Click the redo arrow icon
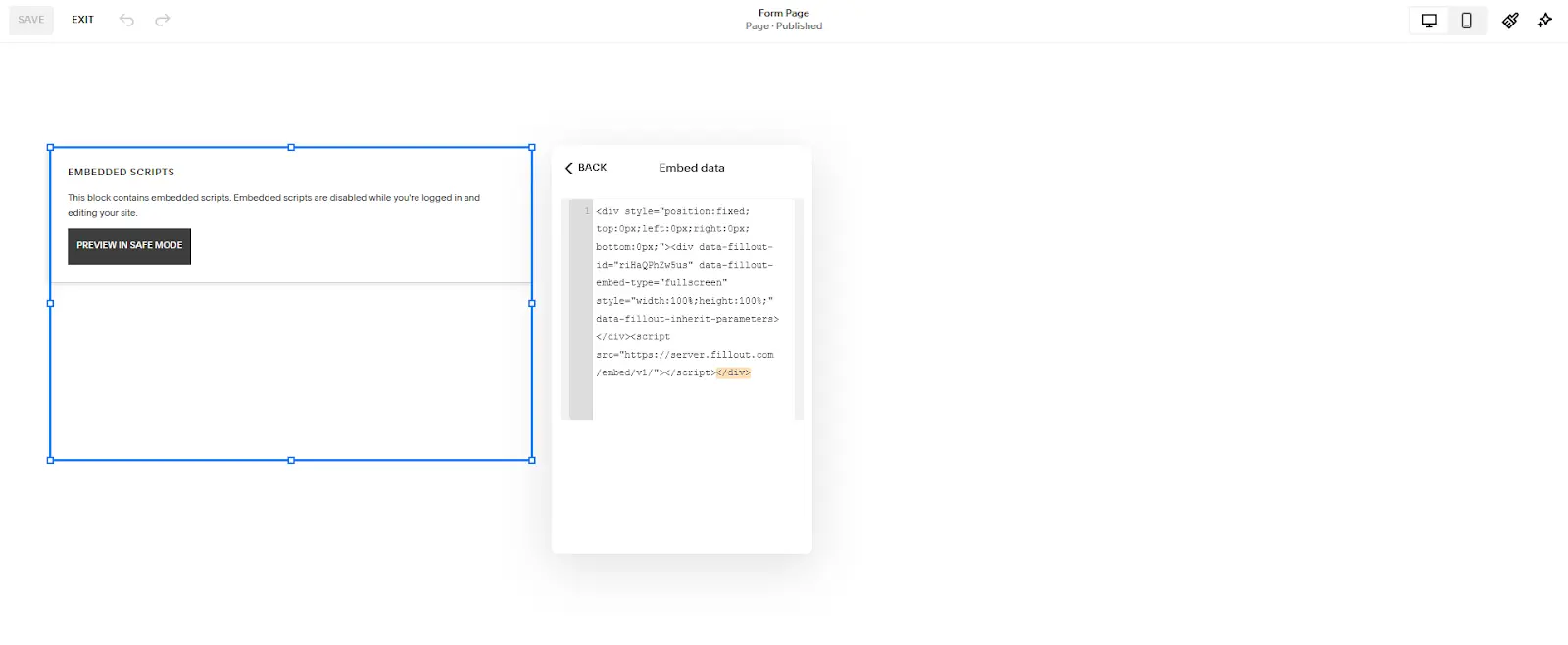The image size is (1568, 645). [163, 20]
